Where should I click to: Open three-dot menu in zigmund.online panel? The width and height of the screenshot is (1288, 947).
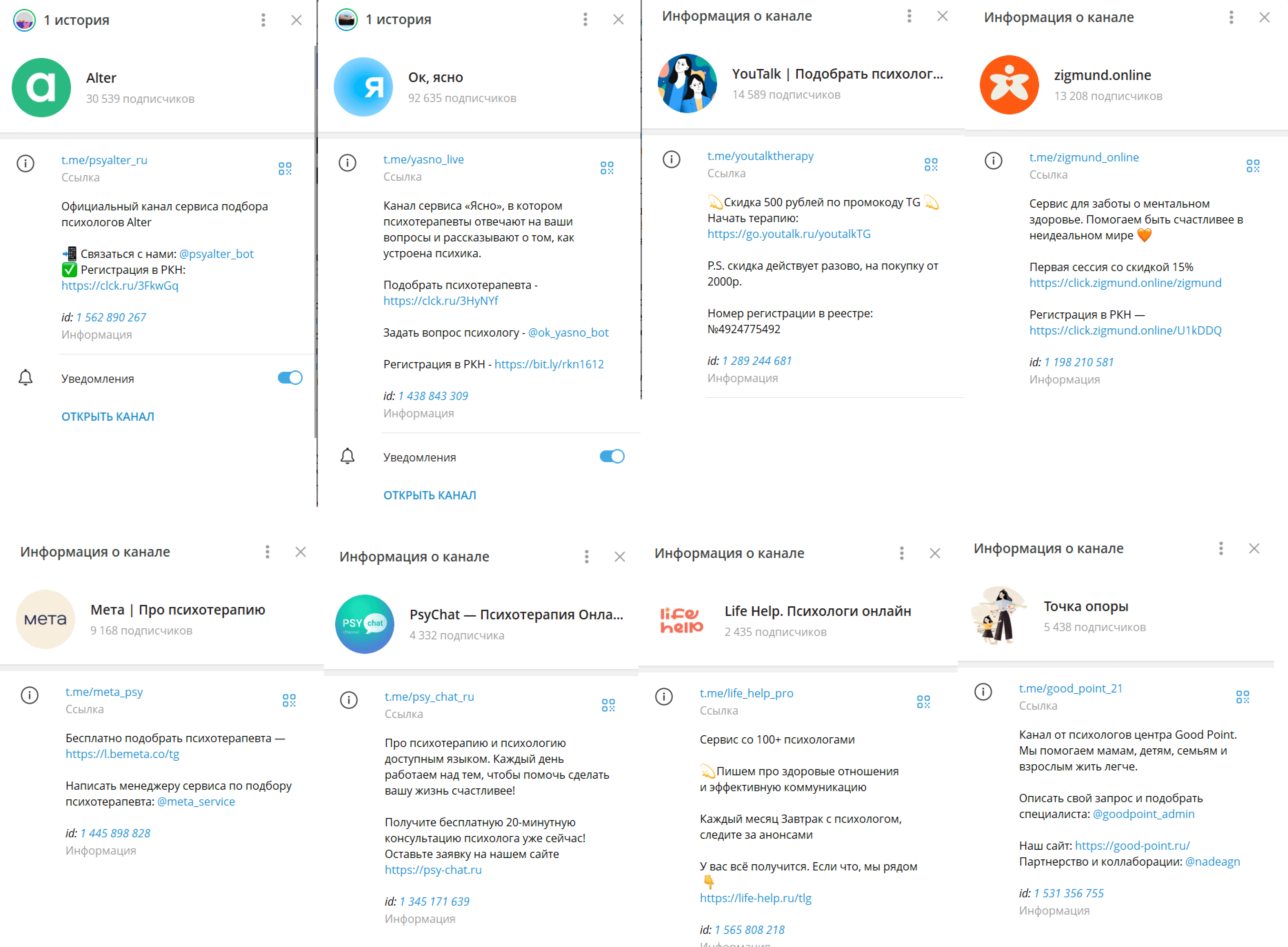click(1231, 17)
